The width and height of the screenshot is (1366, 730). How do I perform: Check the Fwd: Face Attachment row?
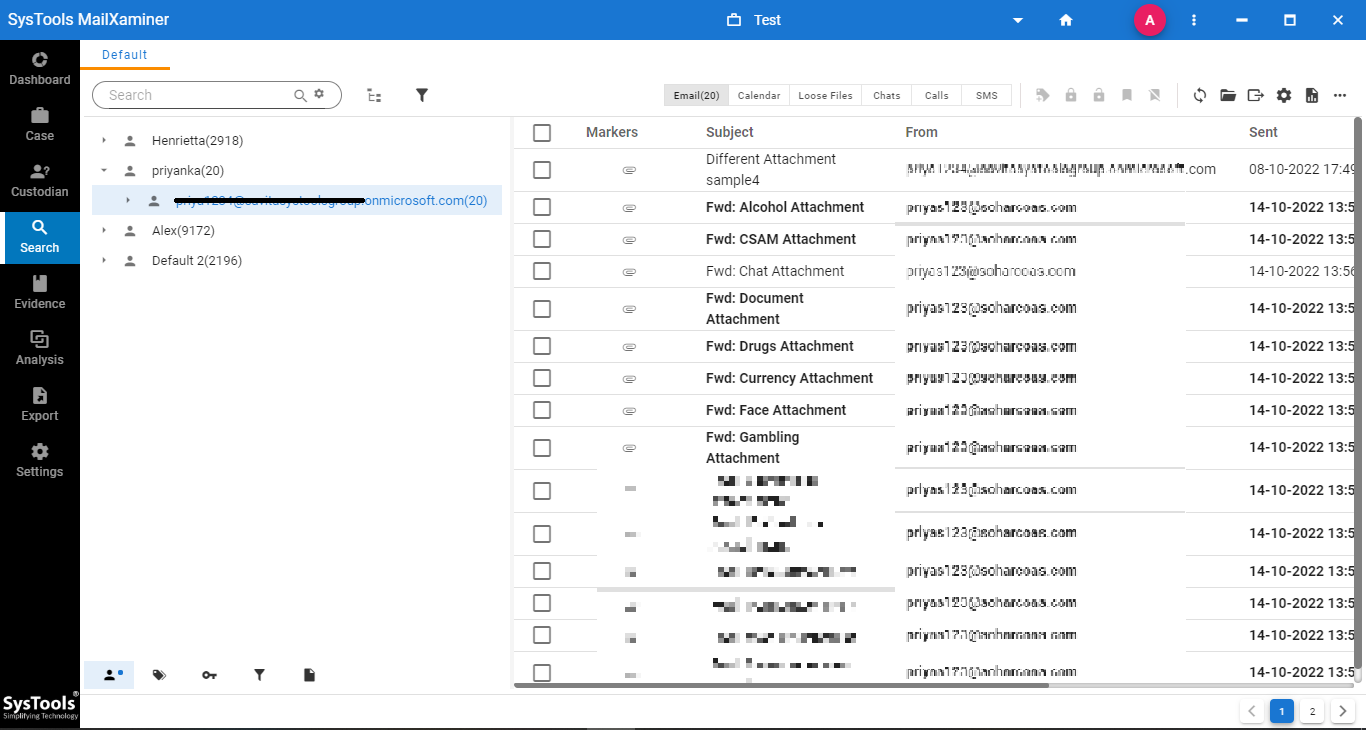tap(542, 410)
